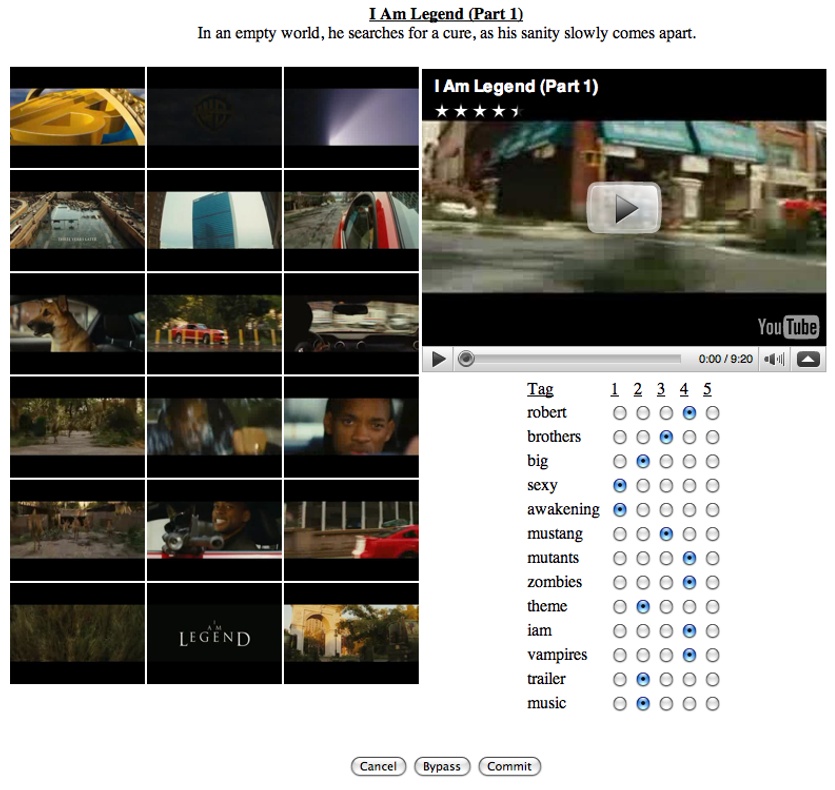
Task: Set the 'sexy' tag rating to 3
Action: (x=664, y=486)
